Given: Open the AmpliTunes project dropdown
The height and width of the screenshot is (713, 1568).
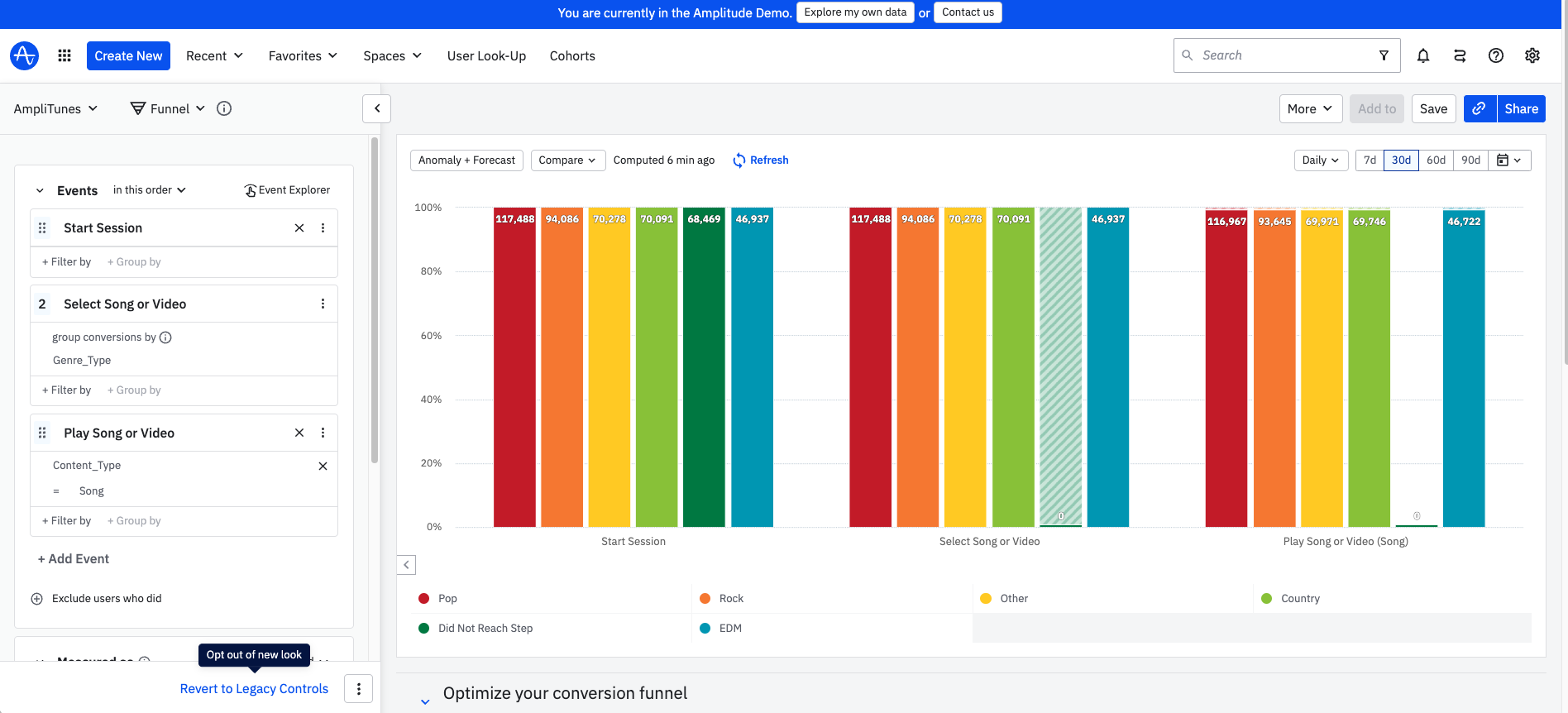Looking at the screenshot, I should pos(55,108).
